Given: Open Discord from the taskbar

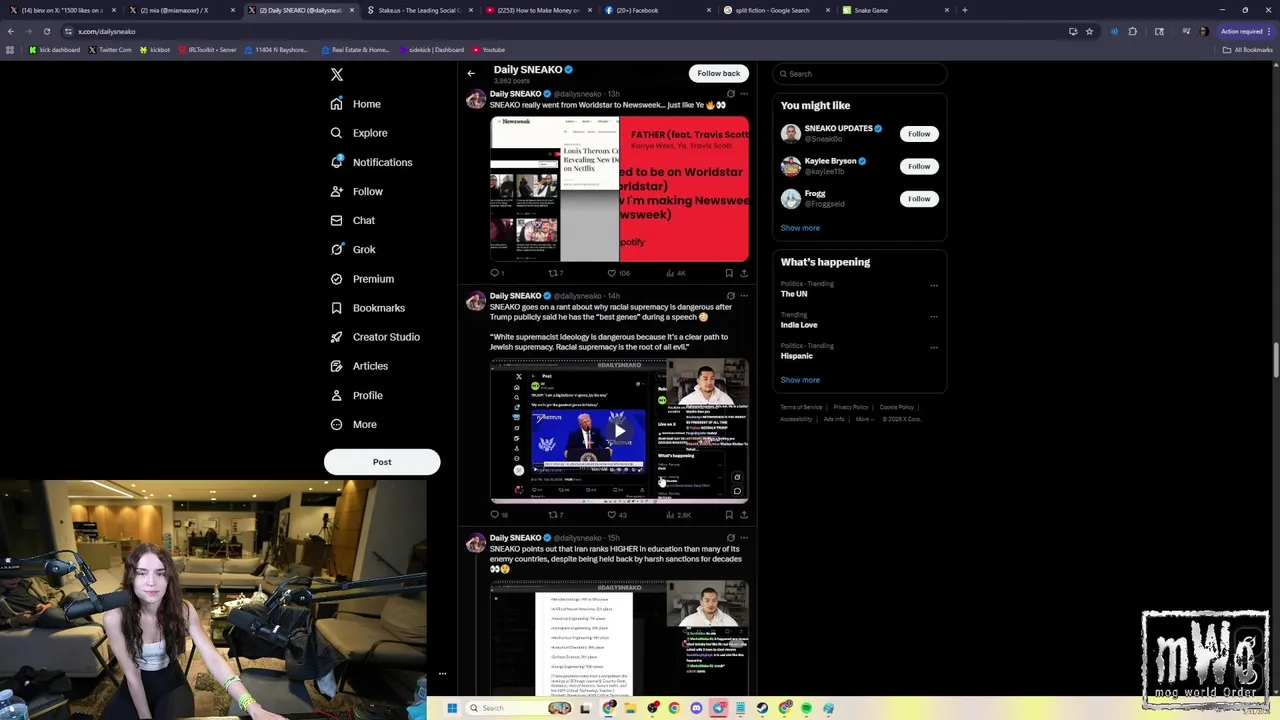Looking at the screenshot, I should click(x=696, y=708).
